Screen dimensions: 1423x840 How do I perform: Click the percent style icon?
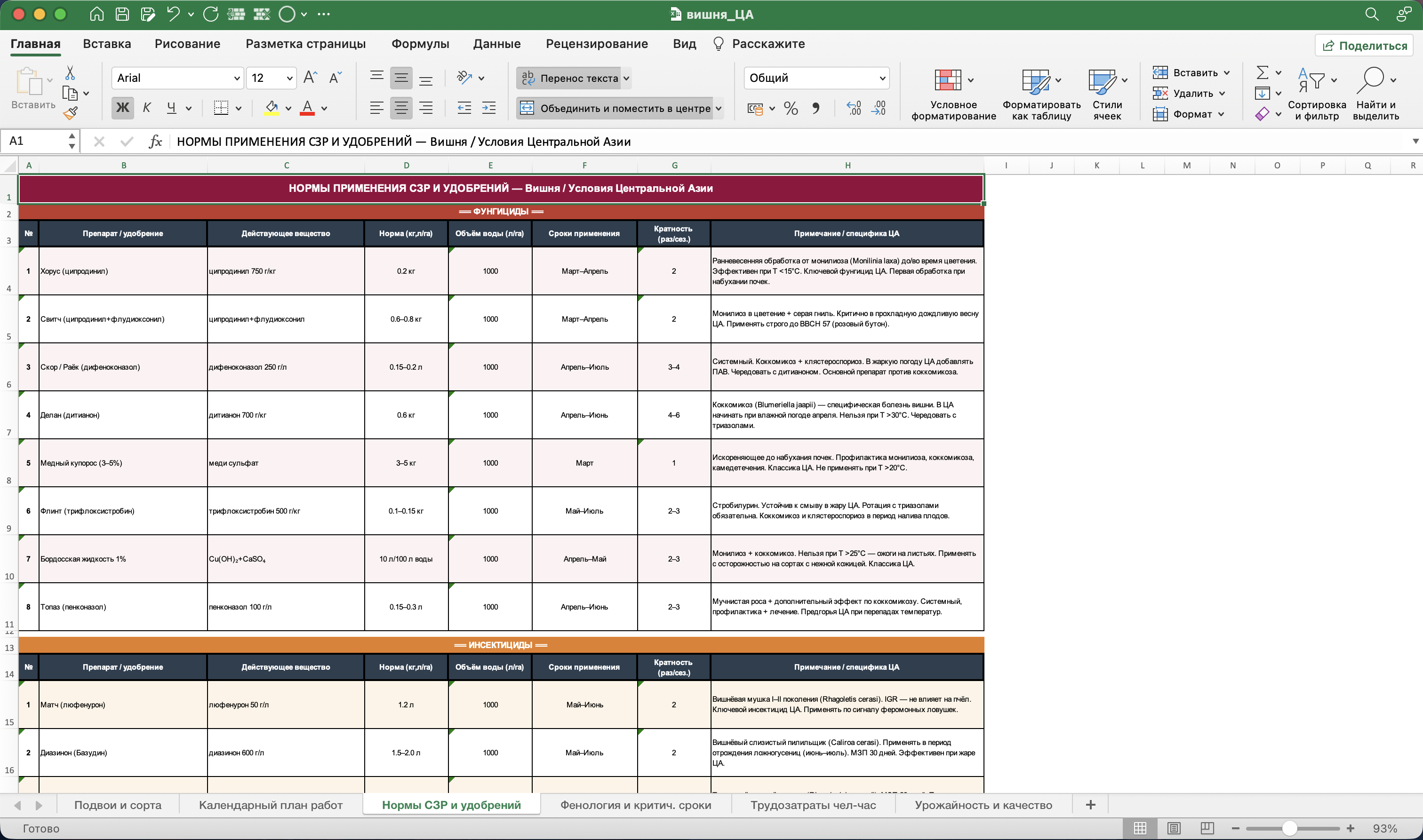pos(791,108)
